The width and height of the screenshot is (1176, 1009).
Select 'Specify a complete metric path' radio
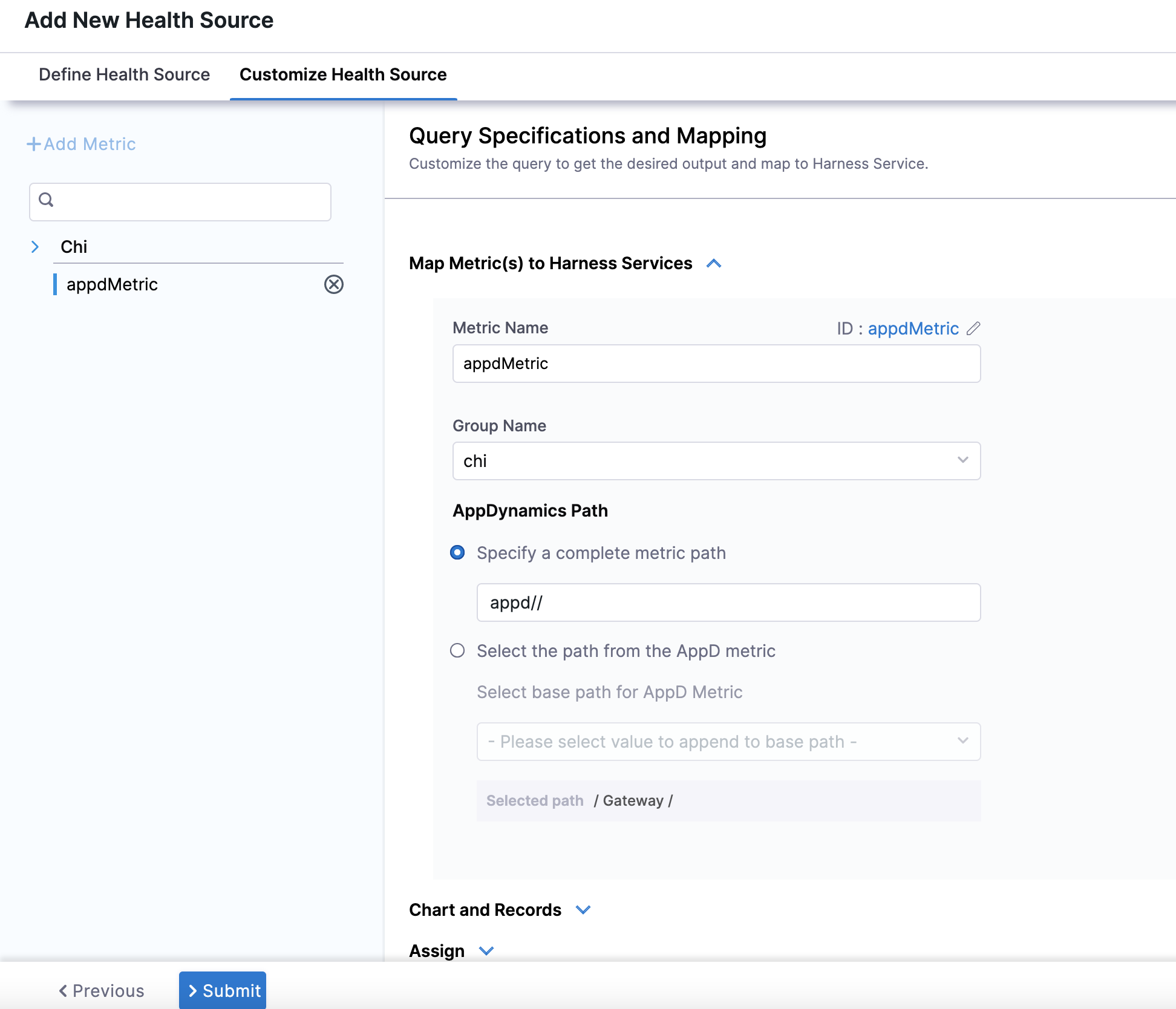[x=457, y=553]
